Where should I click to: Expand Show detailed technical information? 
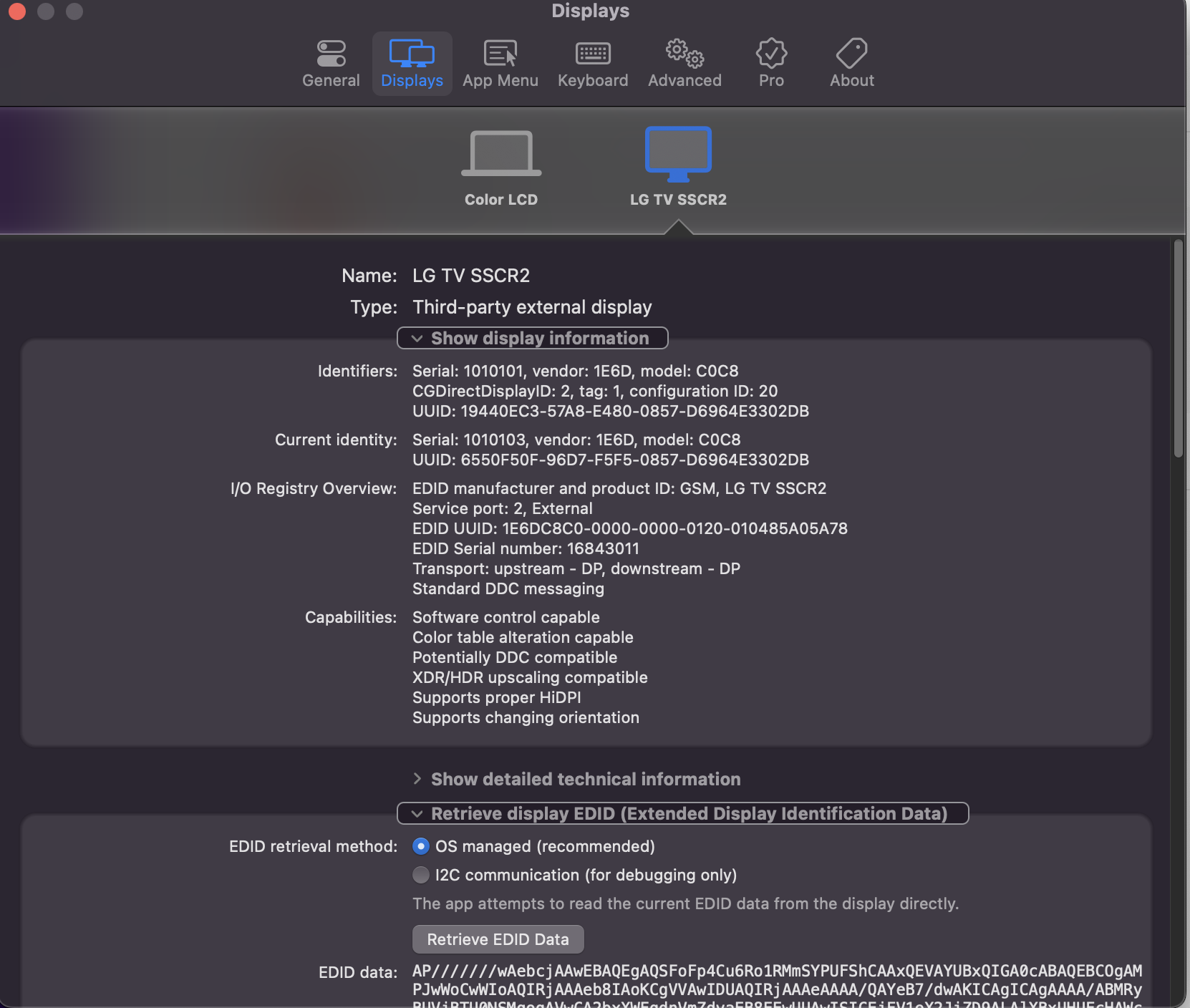(x=577, y=779)
